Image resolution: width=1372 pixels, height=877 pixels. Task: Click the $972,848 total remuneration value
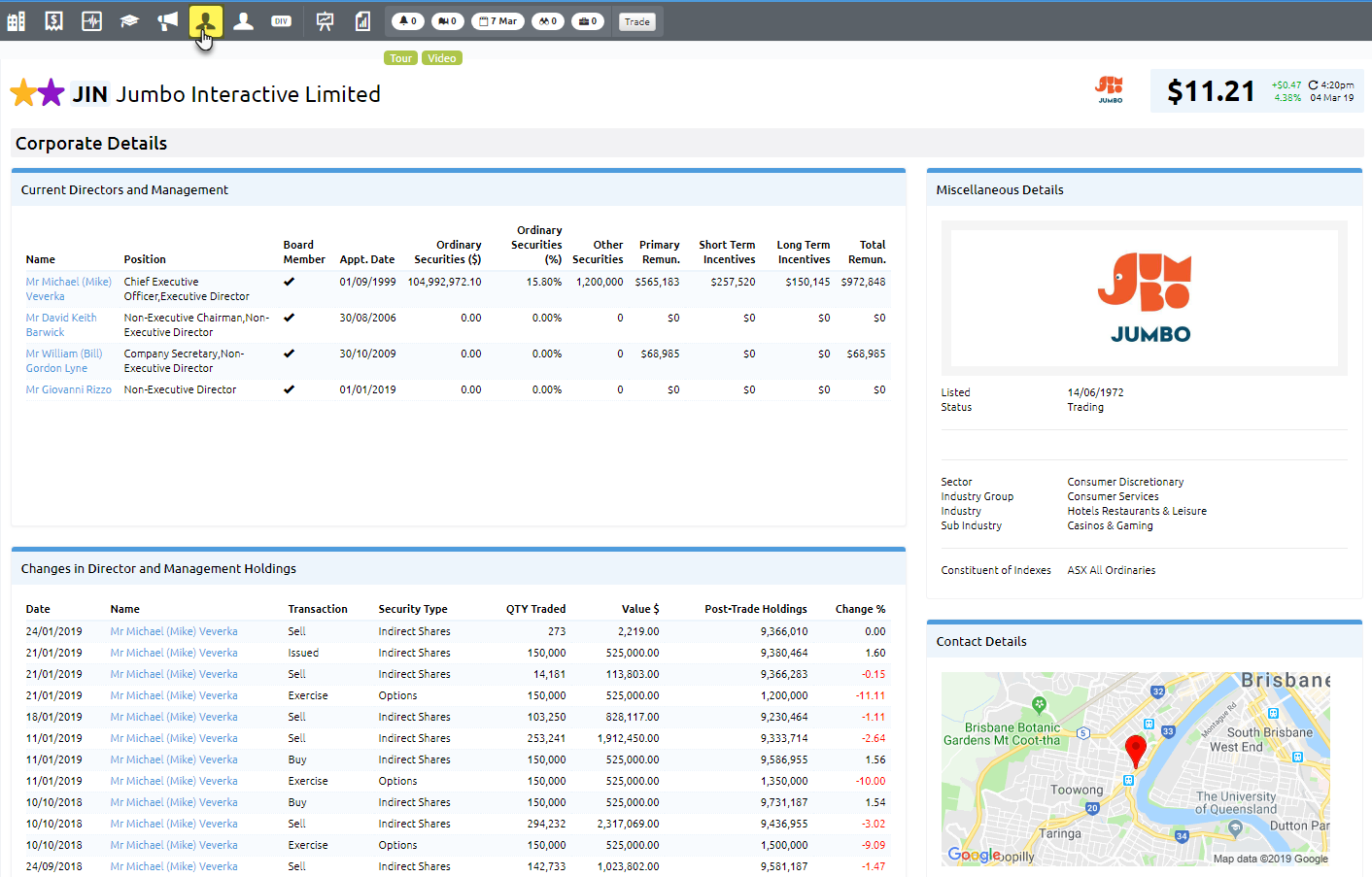click(863, 282)
